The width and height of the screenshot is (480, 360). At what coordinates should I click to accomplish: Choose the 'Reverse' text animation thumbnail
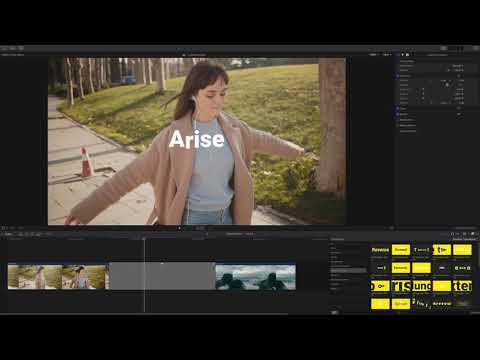(x=380, y=250)
